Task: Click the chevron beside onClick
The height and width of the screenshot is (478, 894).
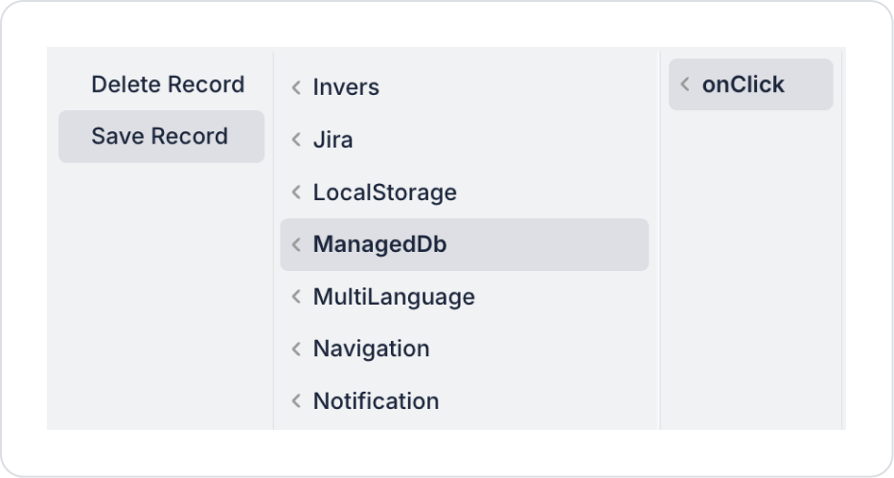Action: click(685, 85)
